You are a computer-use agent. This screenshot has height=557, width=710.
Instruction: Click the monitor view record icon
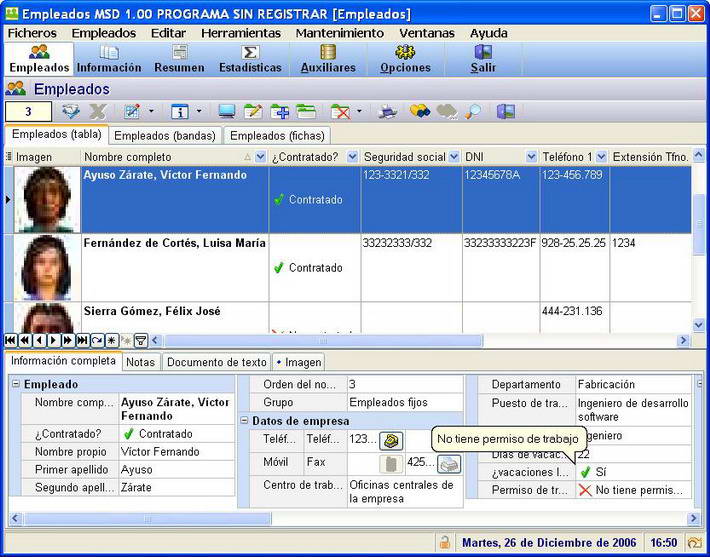coord(226,111)
